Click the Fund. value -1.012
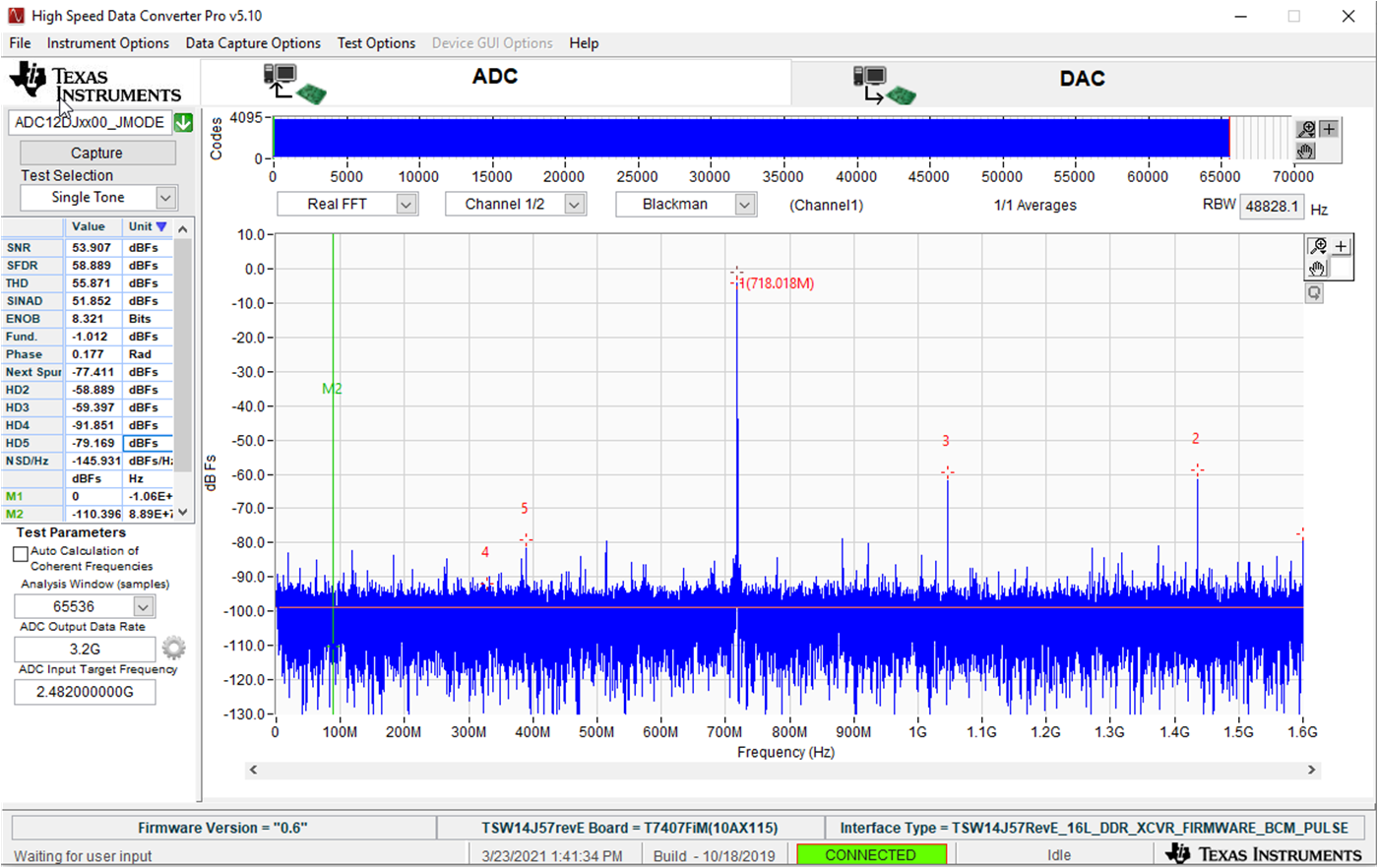The image size is (1378, 868). click(93, 337)
